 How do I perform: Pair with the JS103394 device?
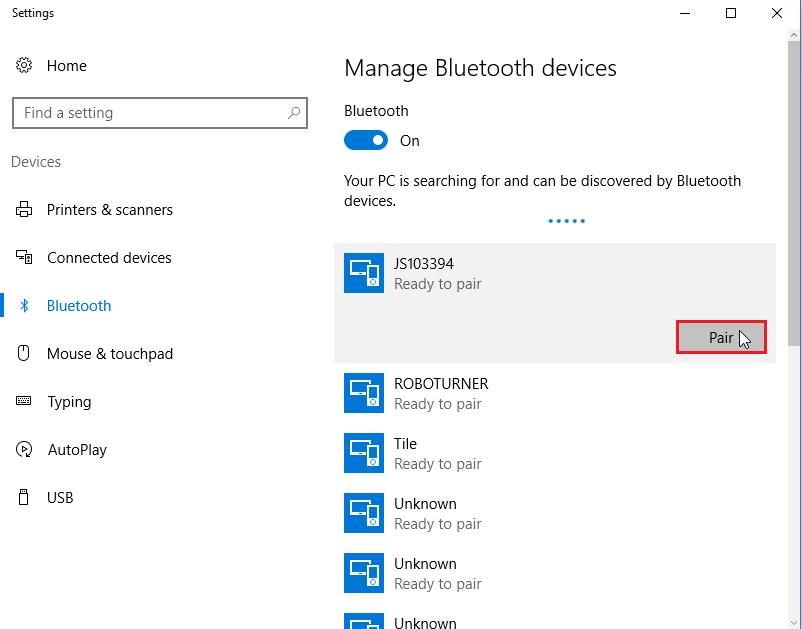coord(721,338)
